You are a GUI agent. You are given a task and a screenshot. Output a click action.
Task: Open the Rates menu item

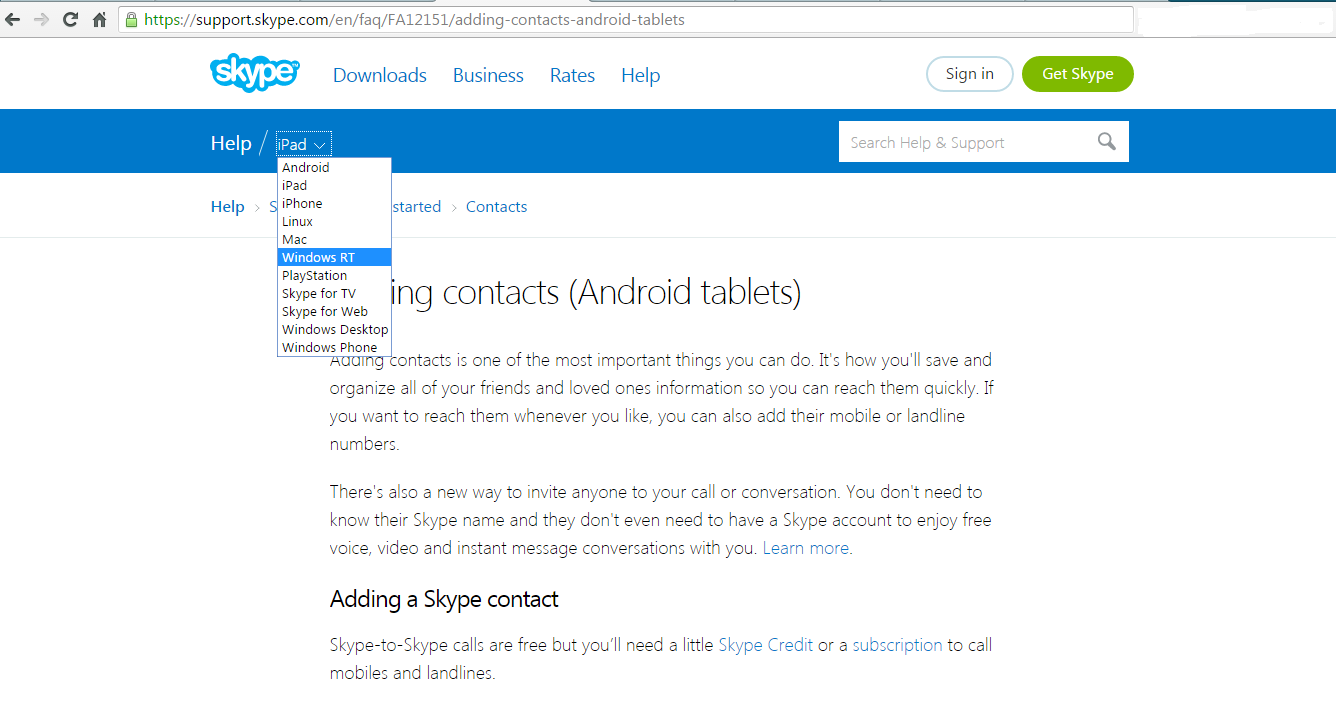click(x=572, y=75)
